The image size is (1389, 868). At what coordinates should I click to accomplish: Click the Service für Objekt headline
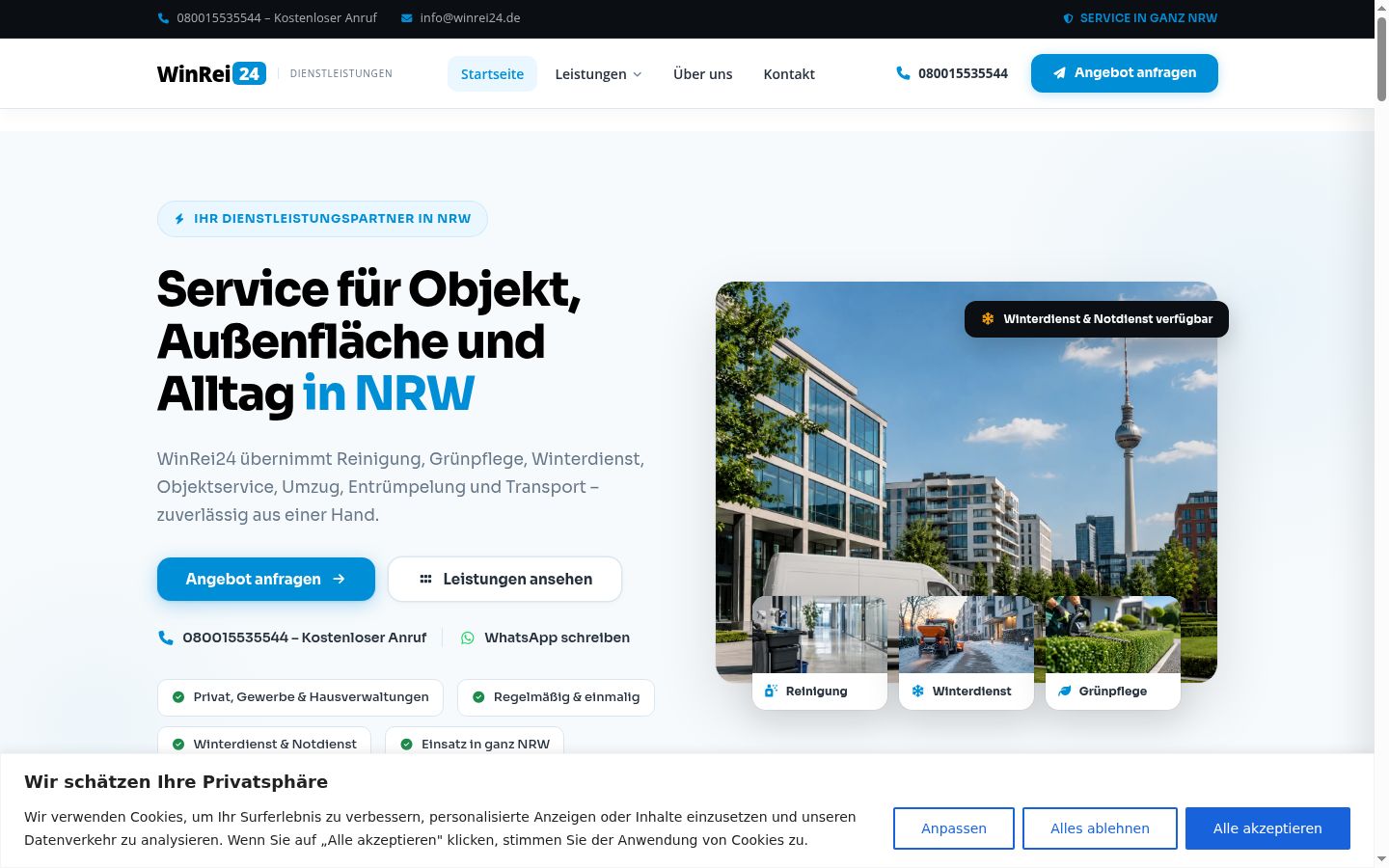pyautogui.click(x=369, y=341)
